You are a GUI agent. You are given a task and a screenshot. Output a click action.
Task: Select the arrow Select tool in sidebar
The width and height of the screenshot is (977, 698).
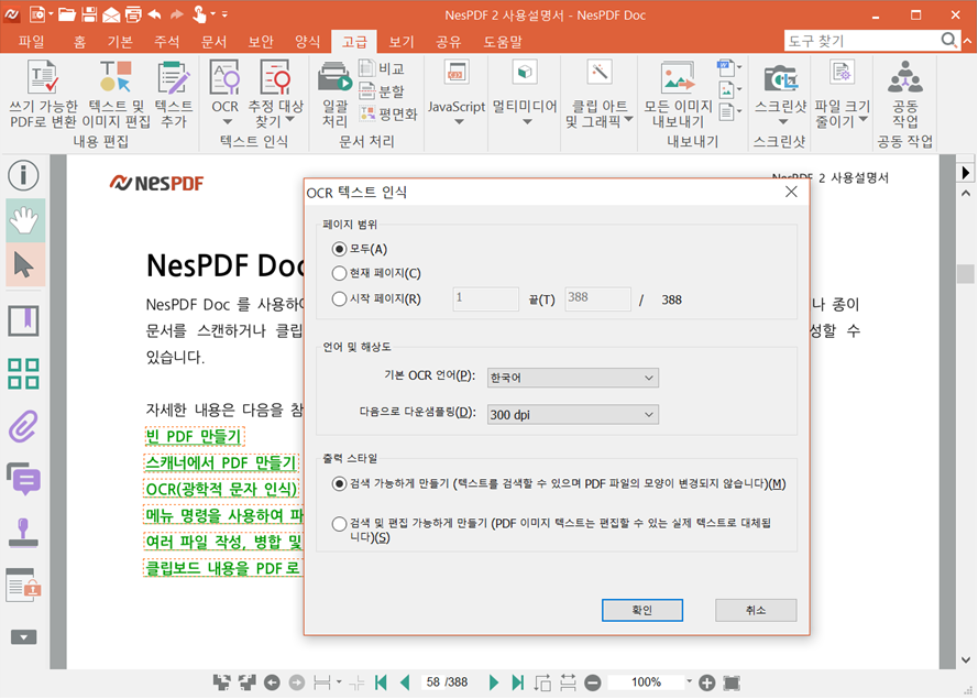pos(24,265)
